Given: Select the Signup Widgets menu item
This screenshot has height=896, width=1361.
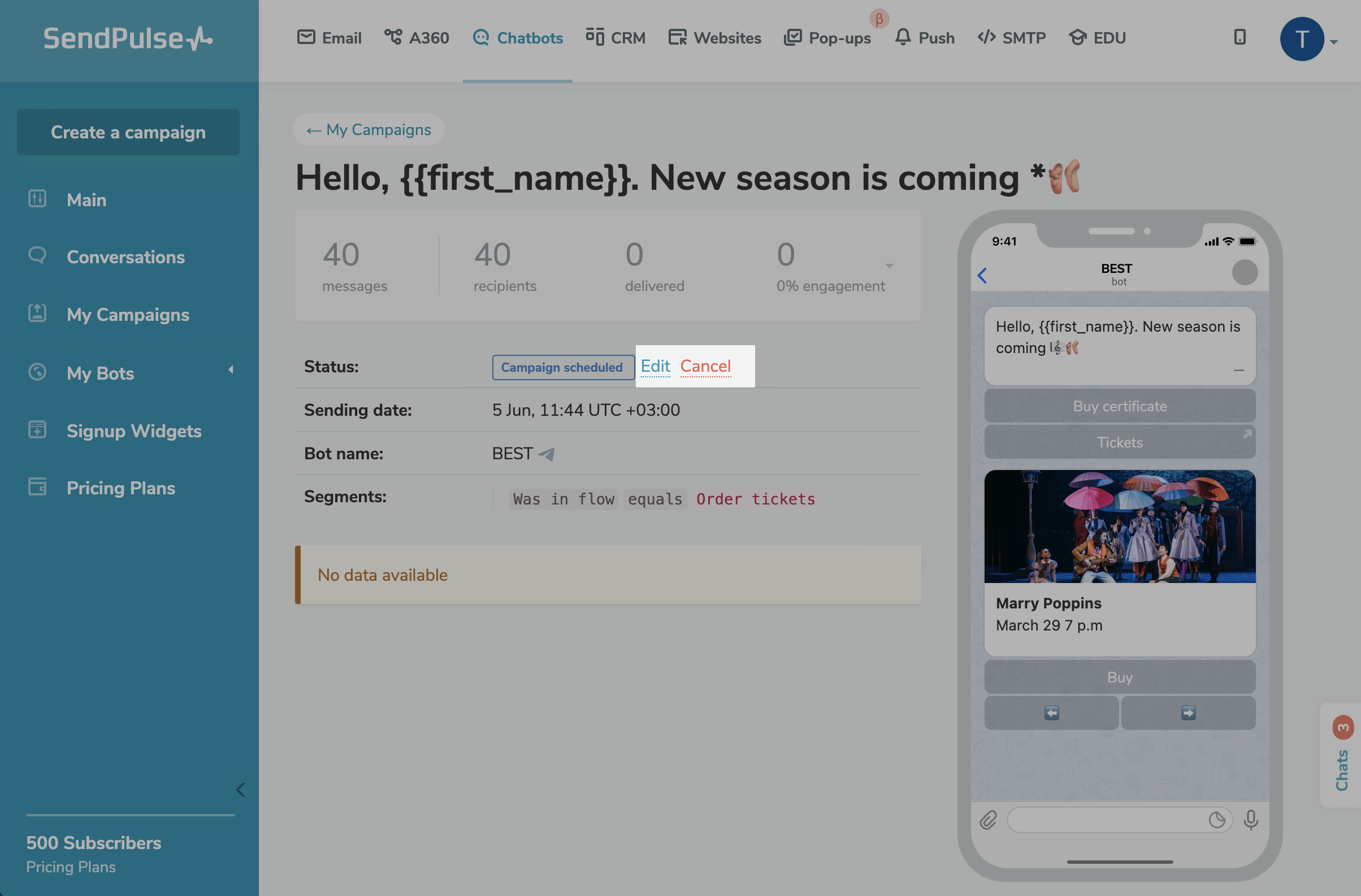Looking at the screenshot, I should tap(134, 431).
